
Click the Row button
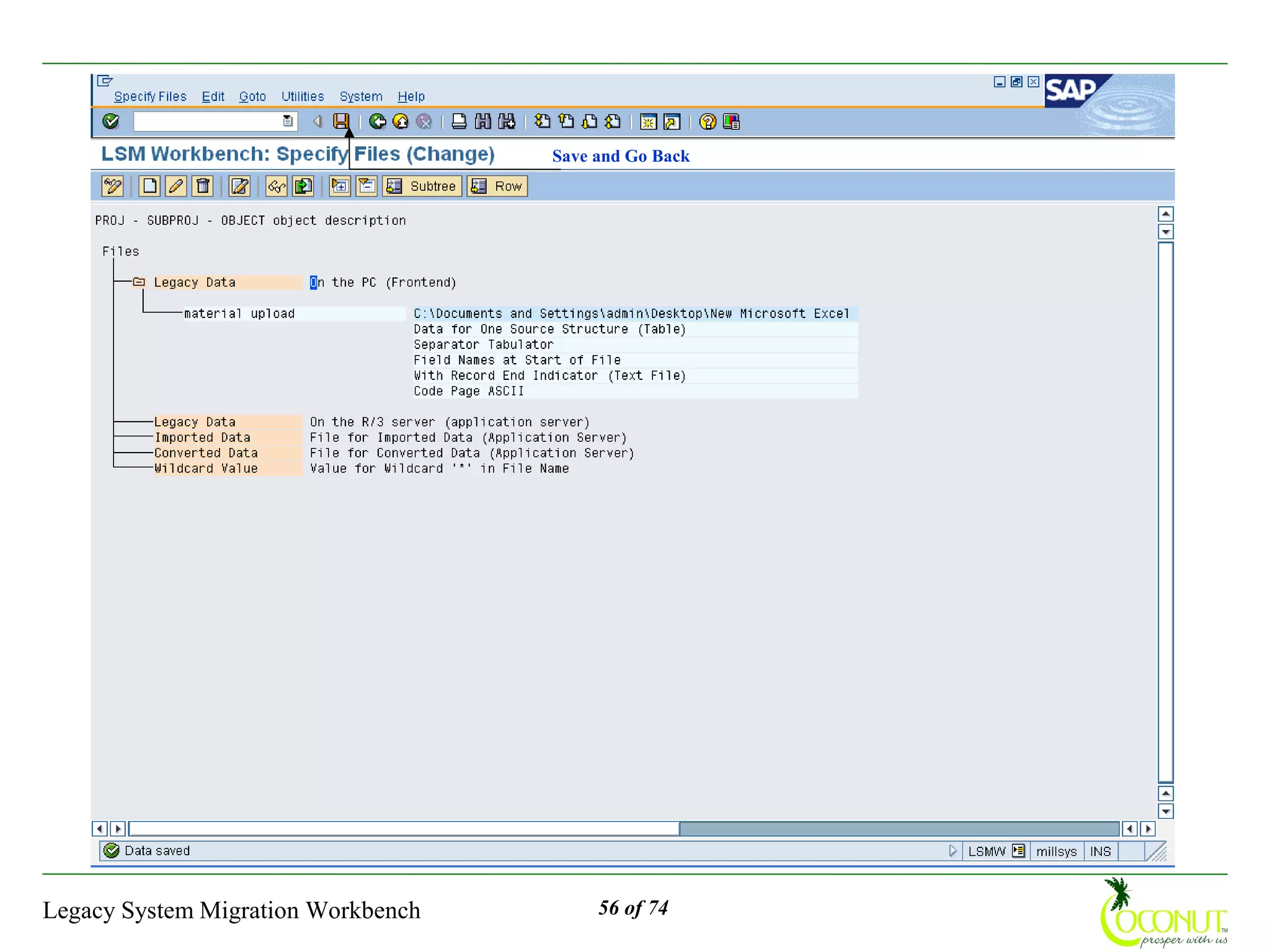coord(497,186)
